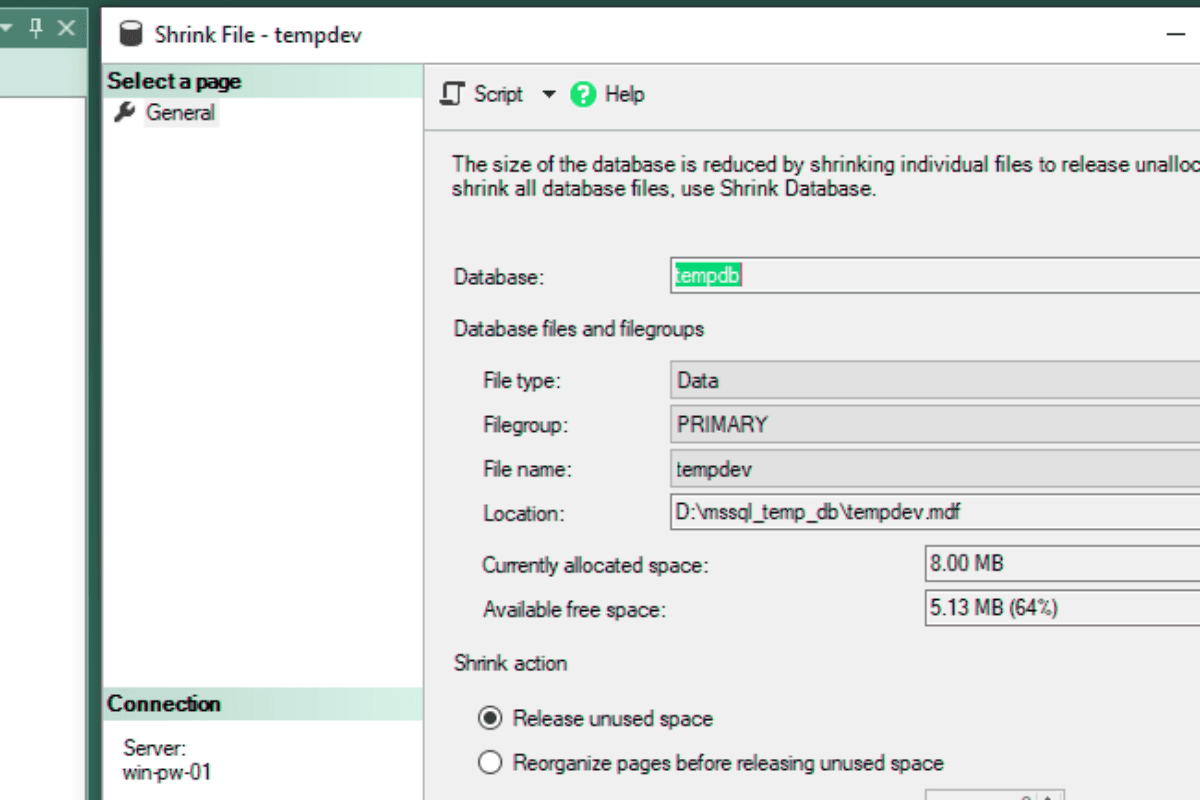Image resolution: width=1200 pixels, height=800 pixels.
Task: Click the Script button label
Action: click(x=498, y=94)
